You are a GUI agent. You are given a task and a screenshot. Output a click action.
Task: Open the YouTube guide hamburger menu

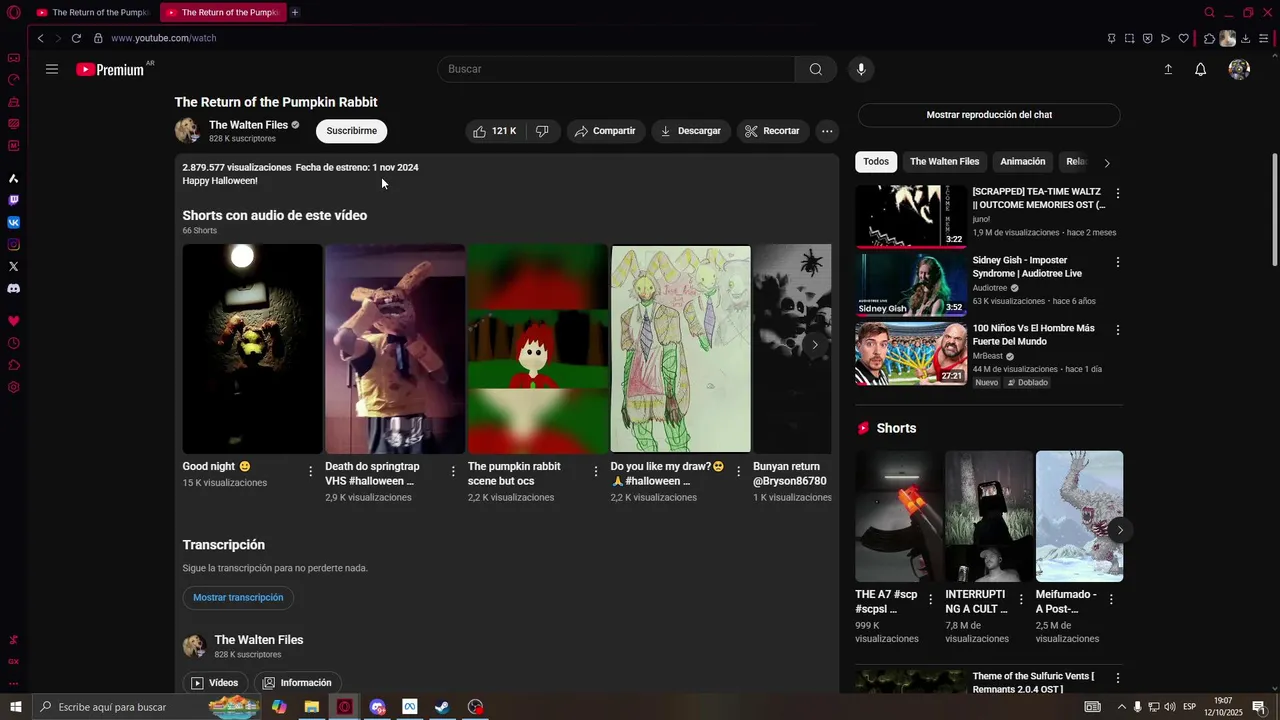pos(52,69)
